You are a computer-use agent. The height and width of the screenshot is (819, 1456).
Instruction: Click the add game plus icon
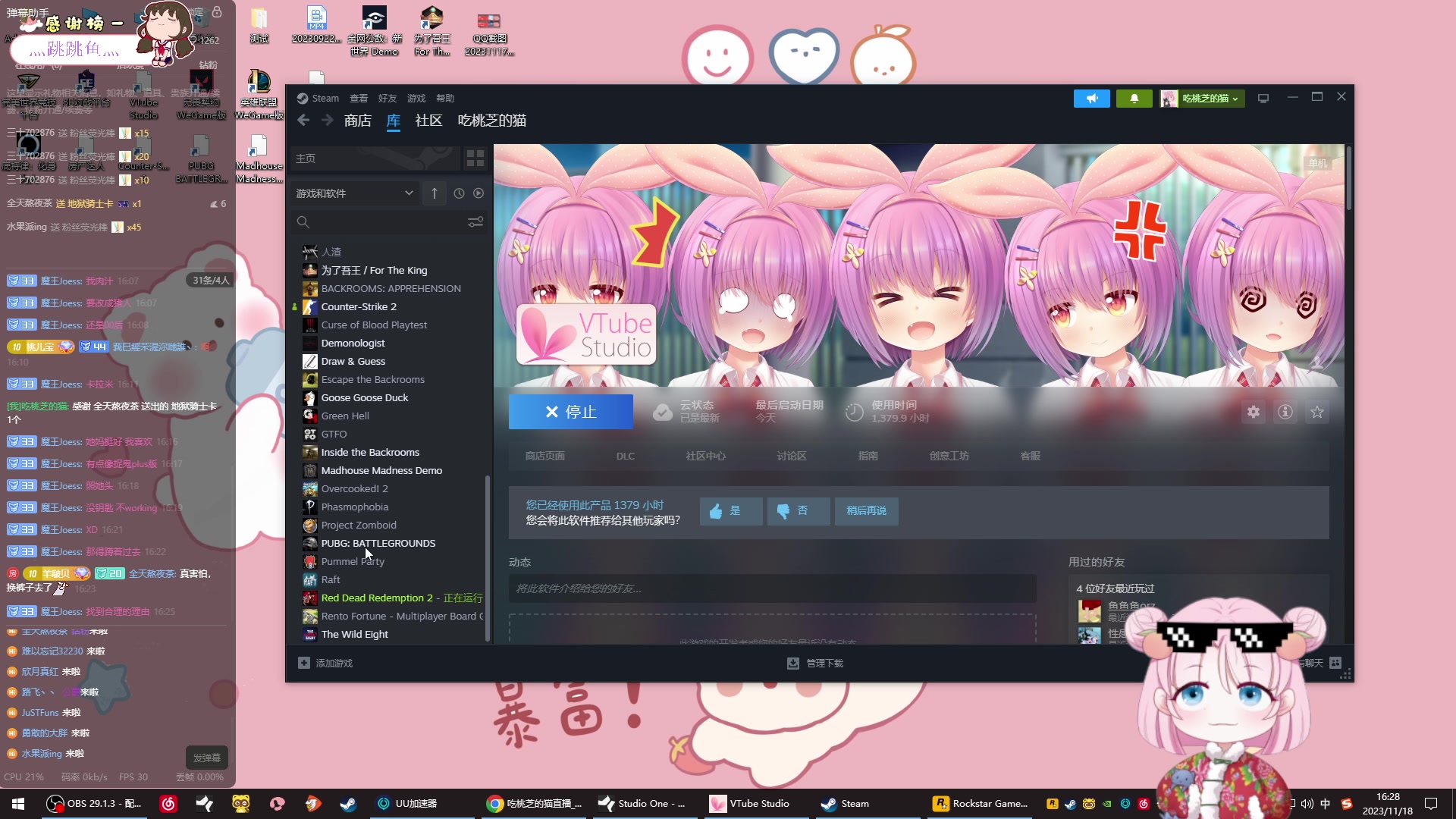(x=304, y=664)
